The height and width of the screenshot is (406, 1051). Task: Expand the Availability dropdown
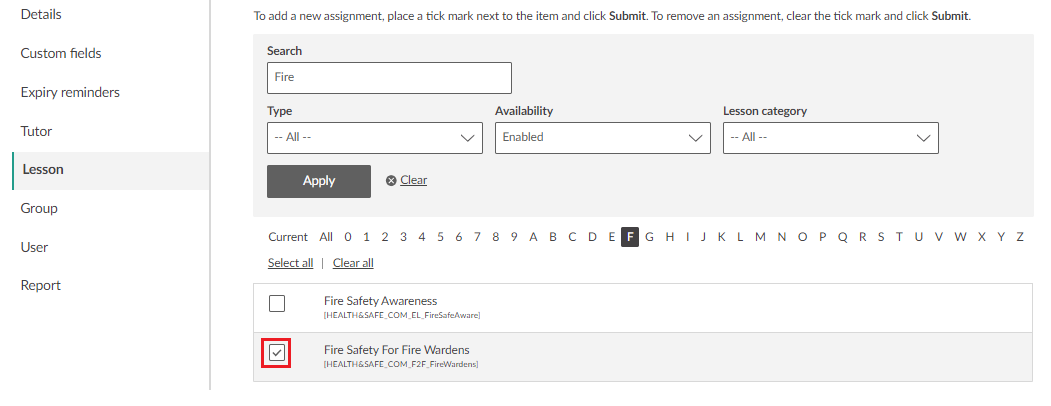point(603,138)
